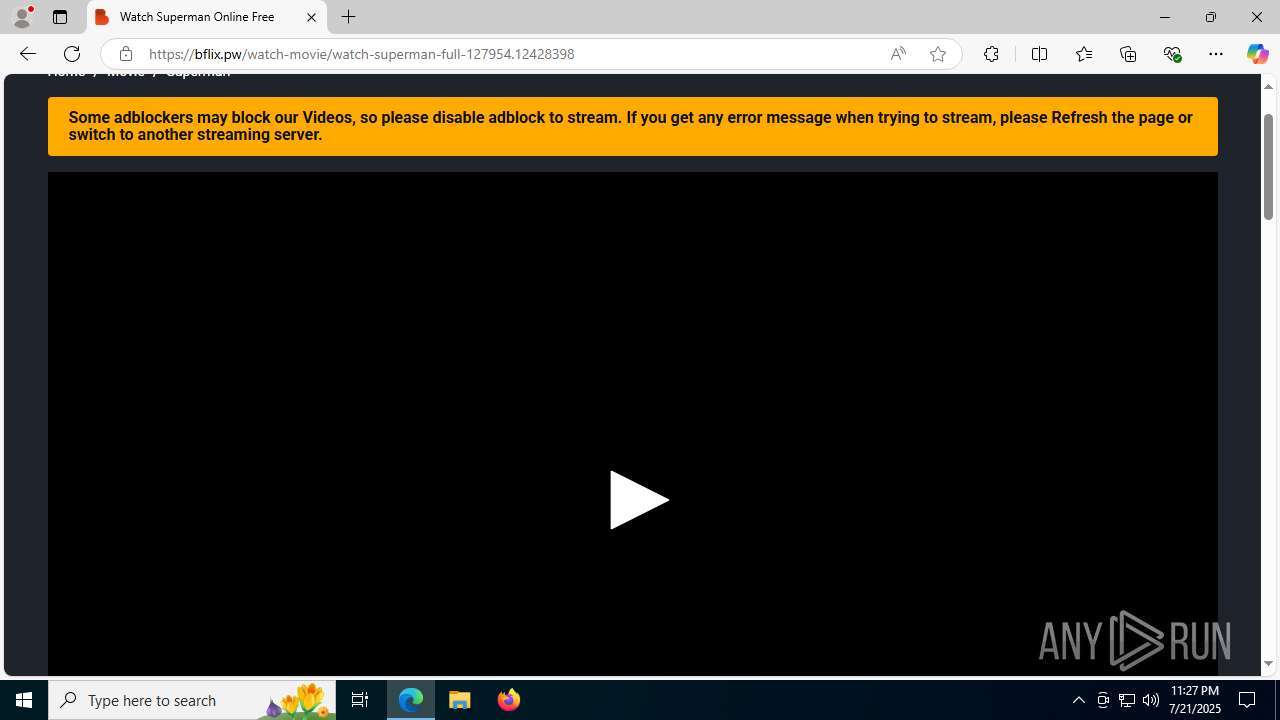Open the notification center
The height and width of the screenshot is (720, 1280).
tap(1247, 700)
